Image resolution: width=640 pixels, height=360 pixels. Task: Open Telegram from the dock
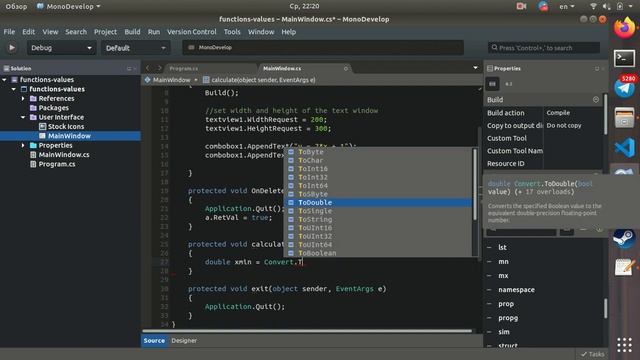pos(624,87)
